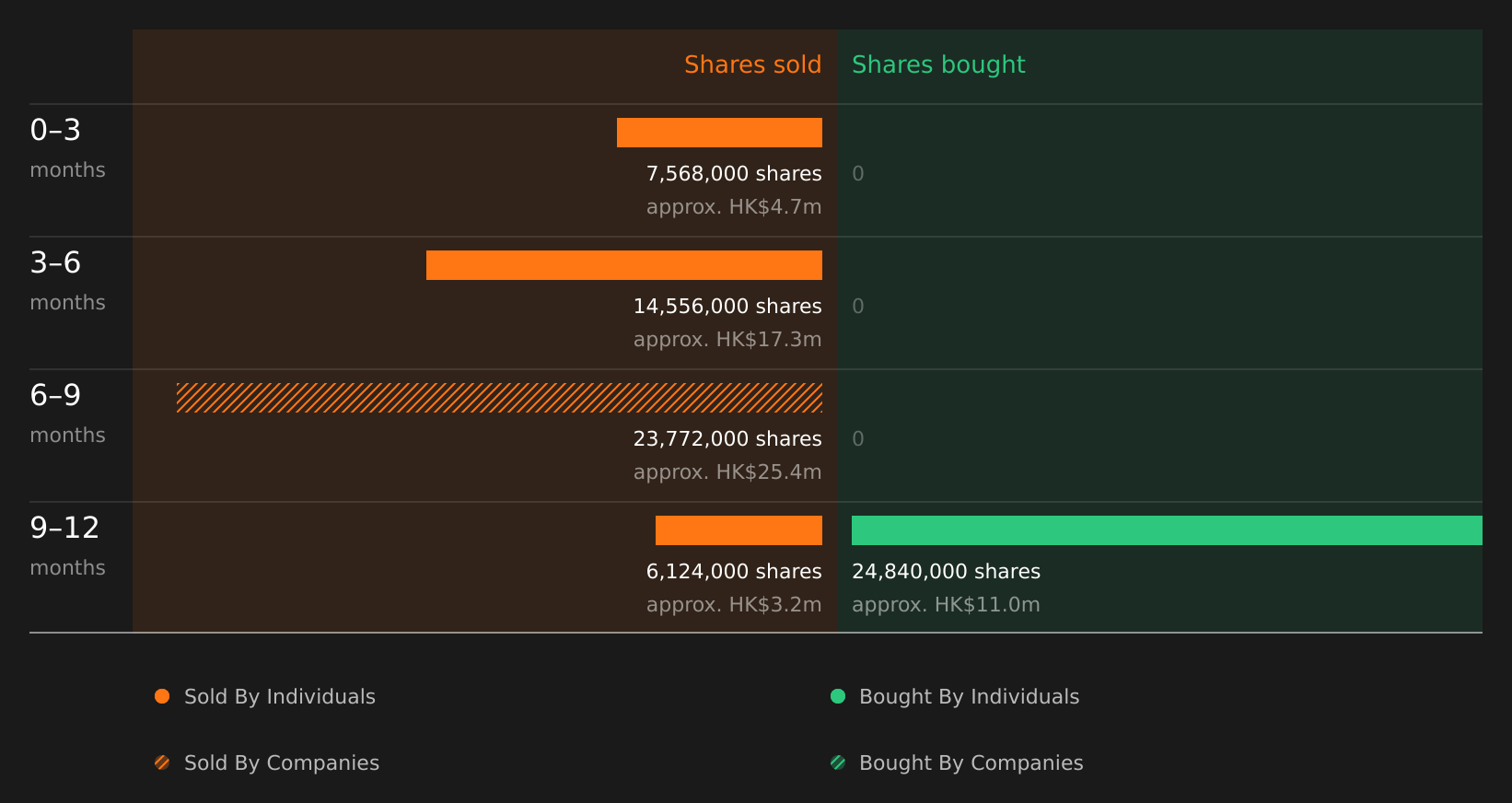
Task: Select the Sold By Companies legend label
Action: [x=282, y=763]
